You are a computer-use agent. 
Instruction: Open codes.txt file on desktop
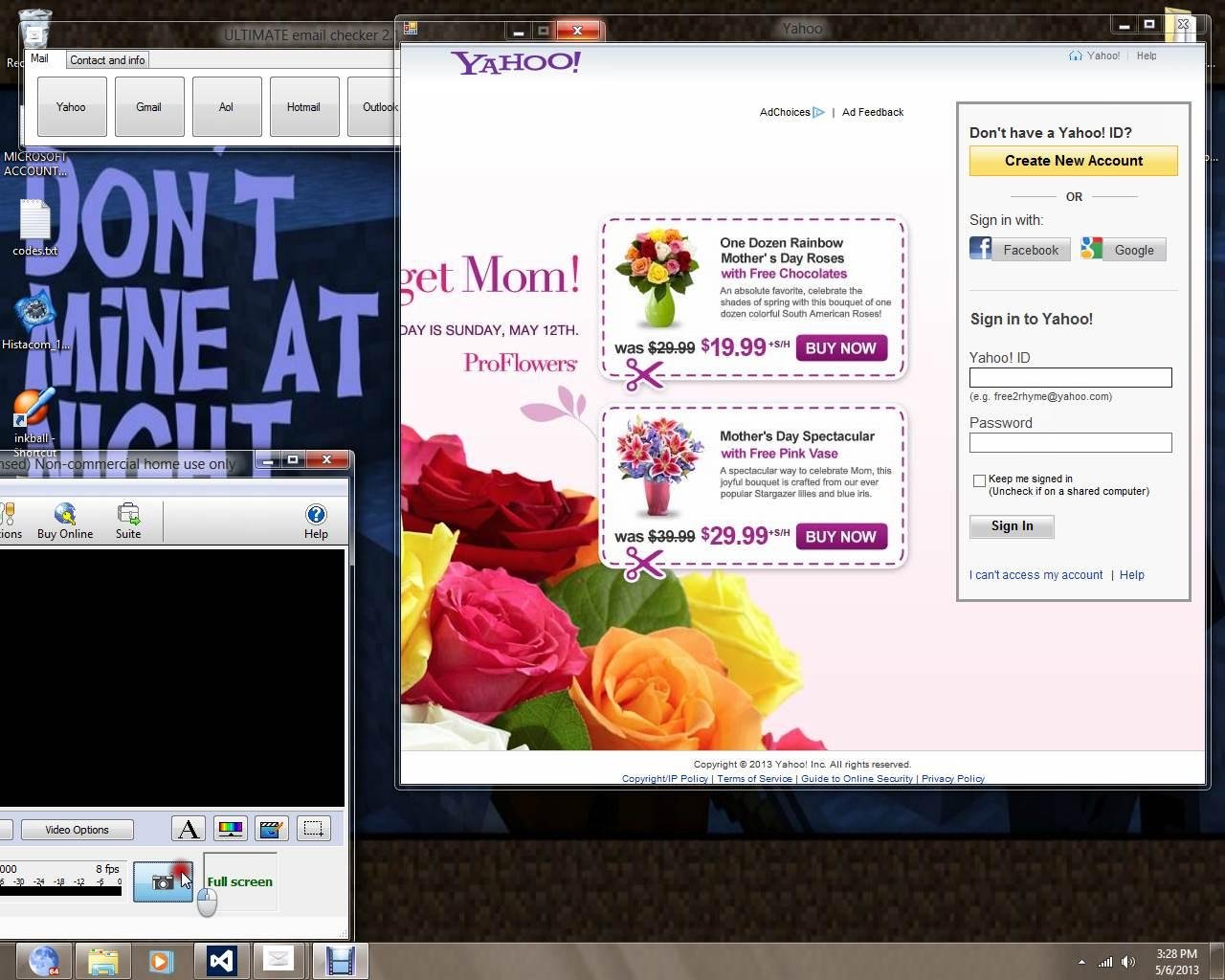(35, 228)
